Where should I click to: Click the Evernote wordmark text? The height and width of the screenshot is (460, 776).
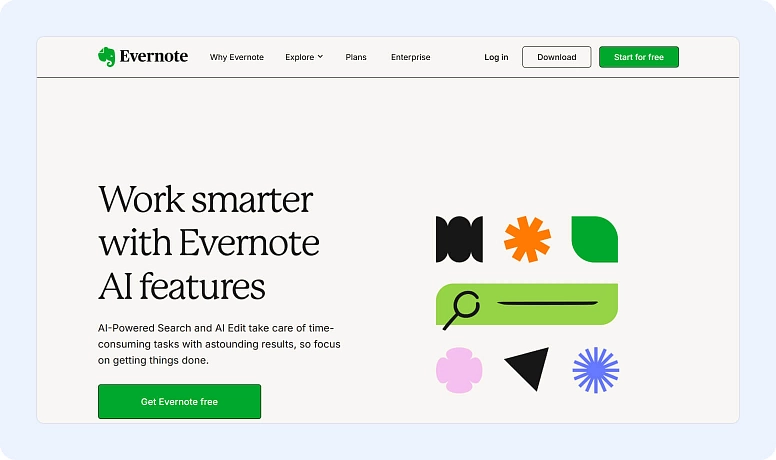point(154,56)
